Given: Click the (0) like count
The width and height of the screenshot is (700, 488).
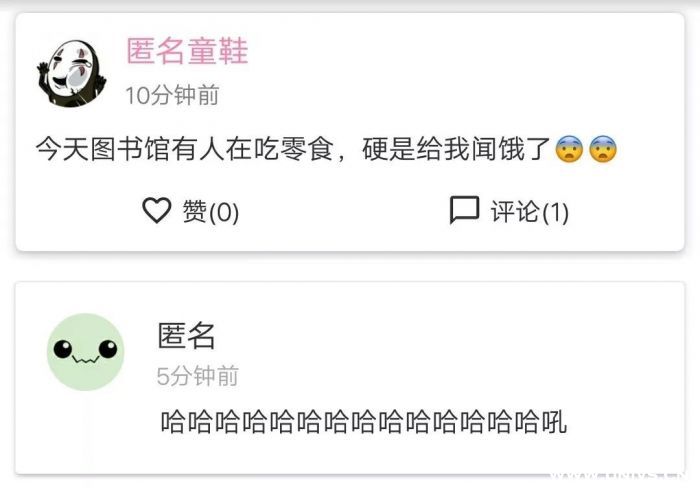Looking at the screenshot, I should (x=224, y=212).
